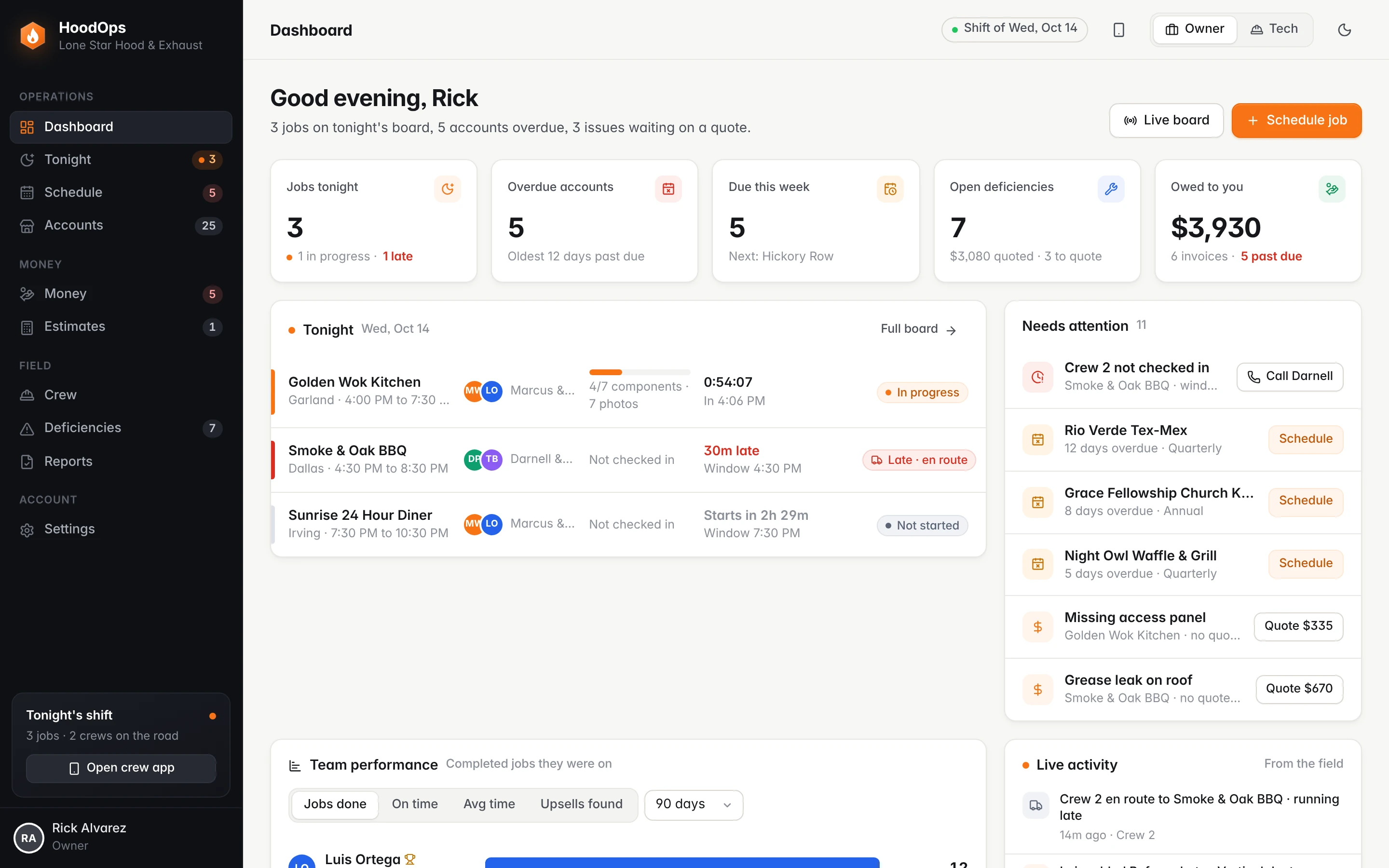Click Quote $335 button
Viewport: 1389px width, 868px height.
point(1298,626)
